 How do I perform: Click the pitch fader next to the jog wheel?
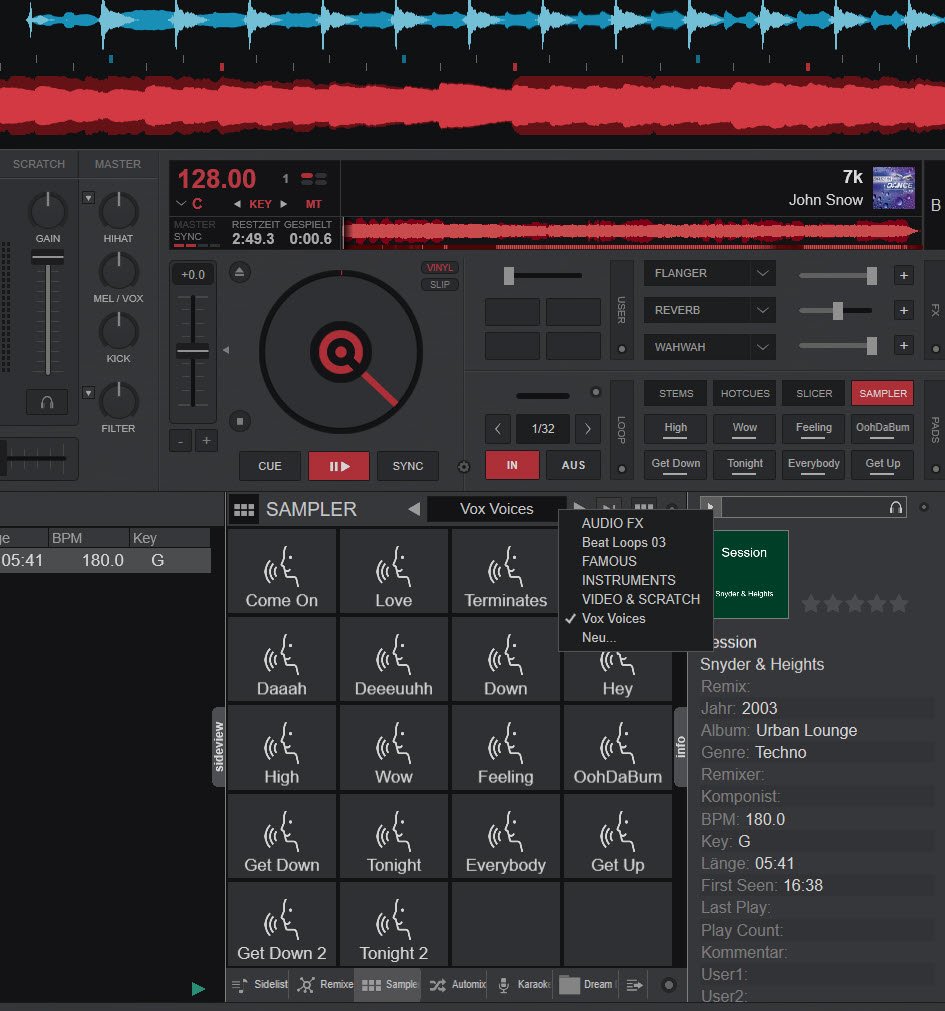tap(193, 351)
